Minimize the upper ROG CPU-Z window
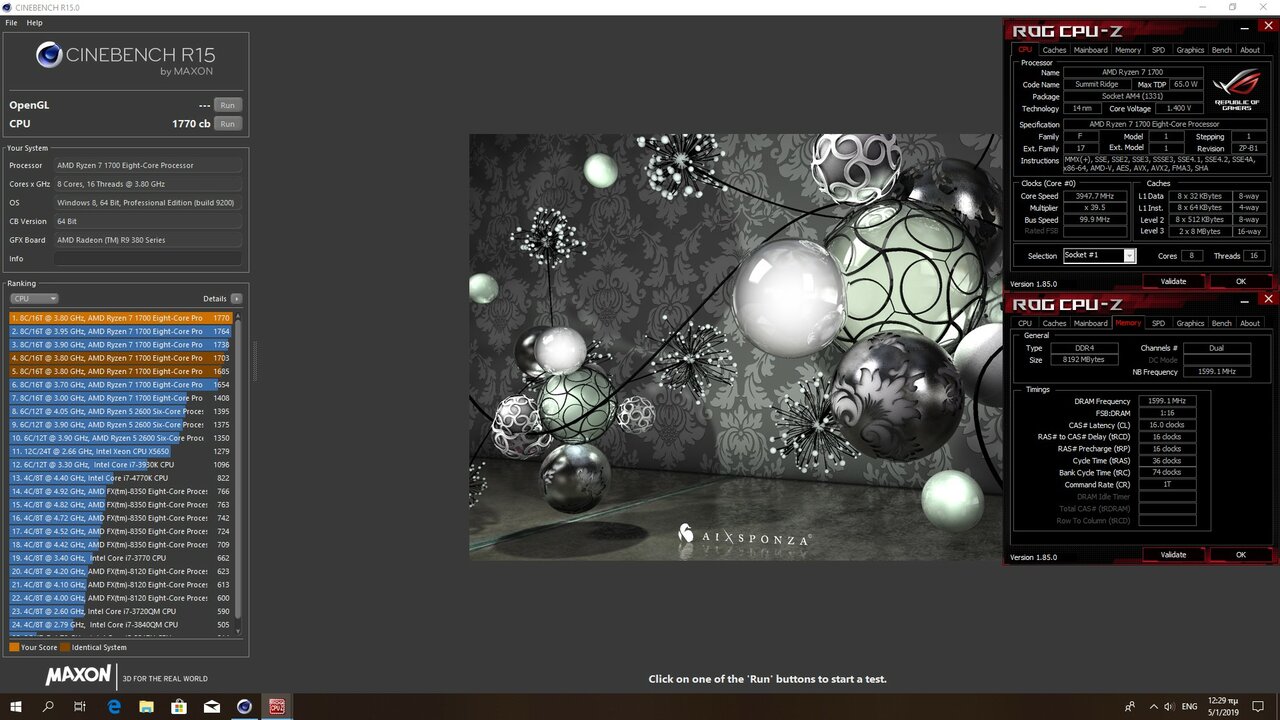 pos(1247,29)
